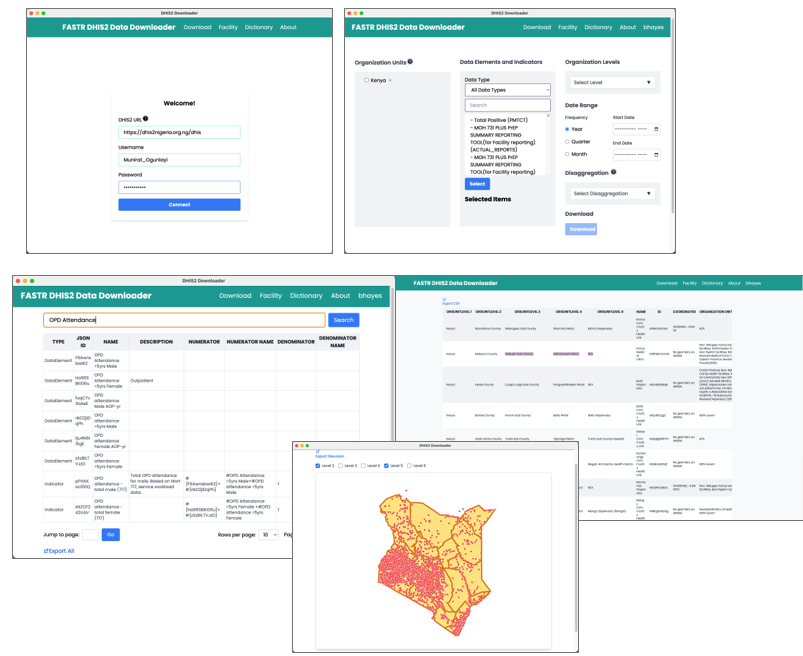Click the Username input field
Viewport: 803px width, 656px height.
tap(179, 160)
